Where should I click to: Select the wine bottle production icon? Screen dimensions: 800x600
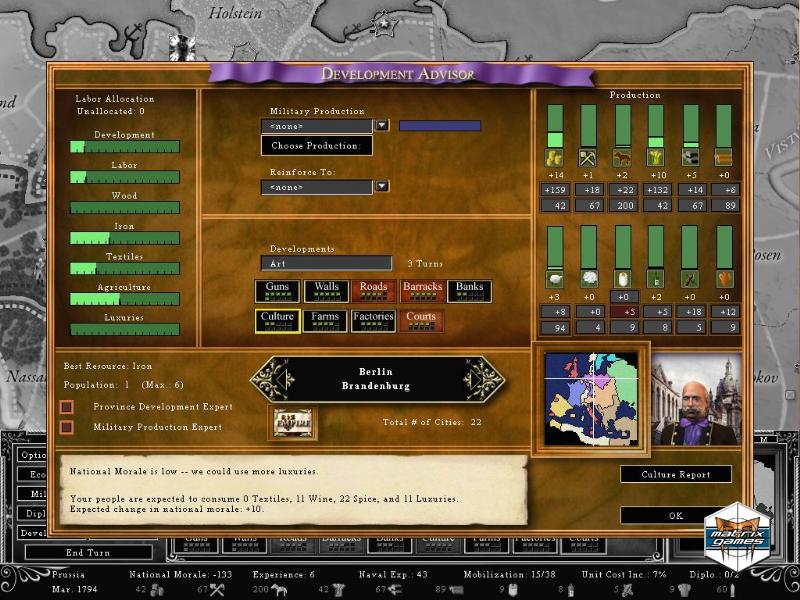(656, 279)
